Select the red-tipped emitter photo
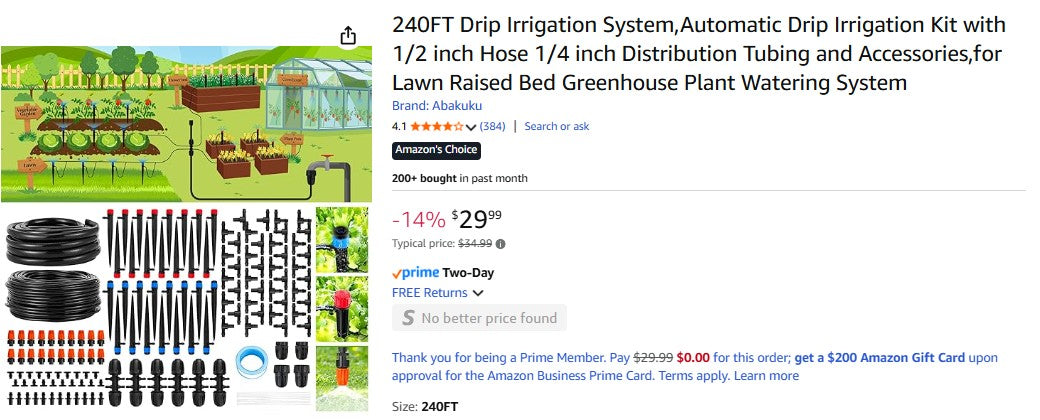The height and width of the screenshot is (420, 1040). coord(341,307)
